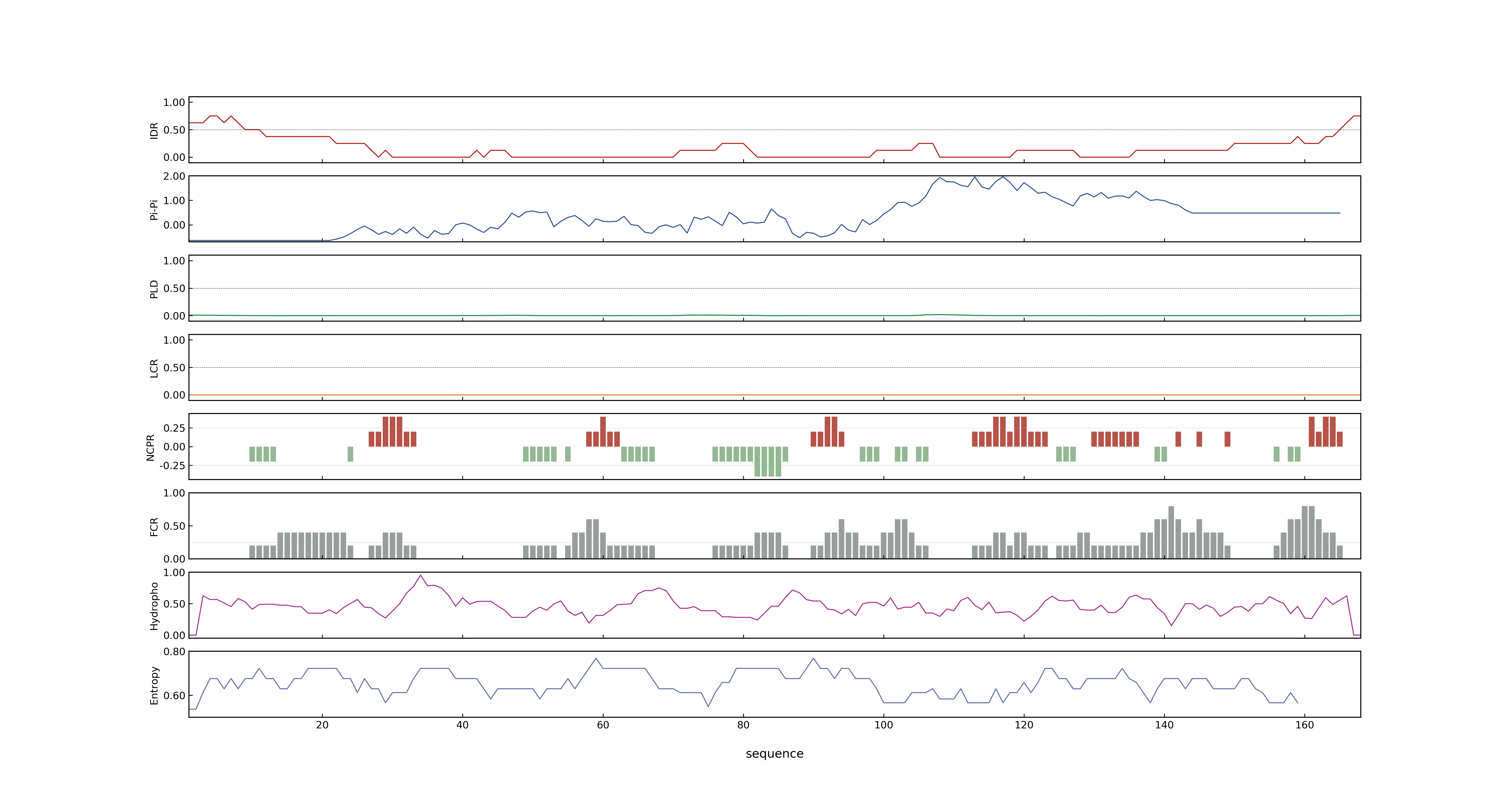
Task: Click the 0.00 tick on NCPR axis
Action: point(174,447)
